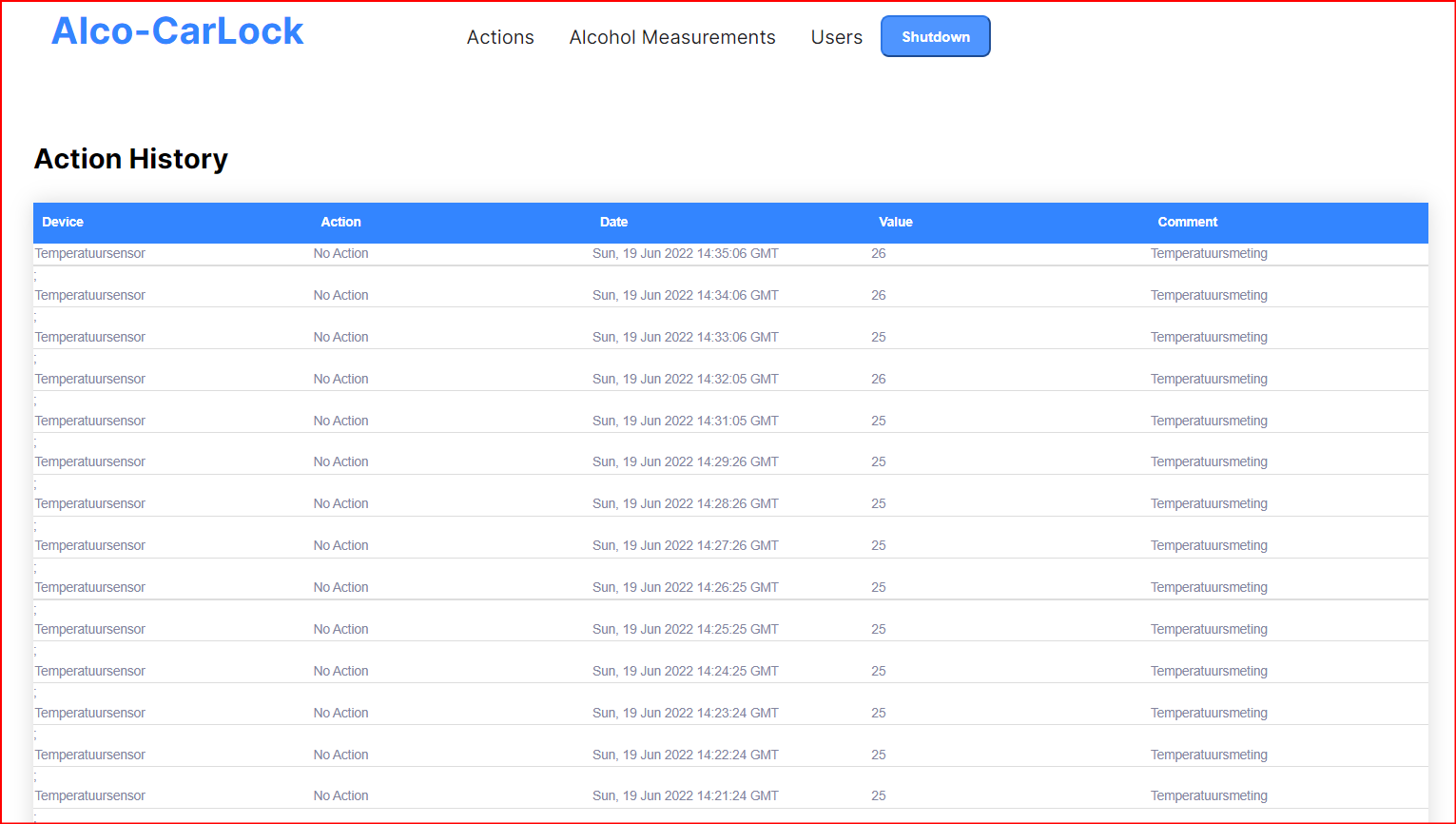The height and width of the screenshot is (824, 1456).
Task: Click Temperatuursmeting in the 14:35:06 row
Action: tap(1209, 253)
